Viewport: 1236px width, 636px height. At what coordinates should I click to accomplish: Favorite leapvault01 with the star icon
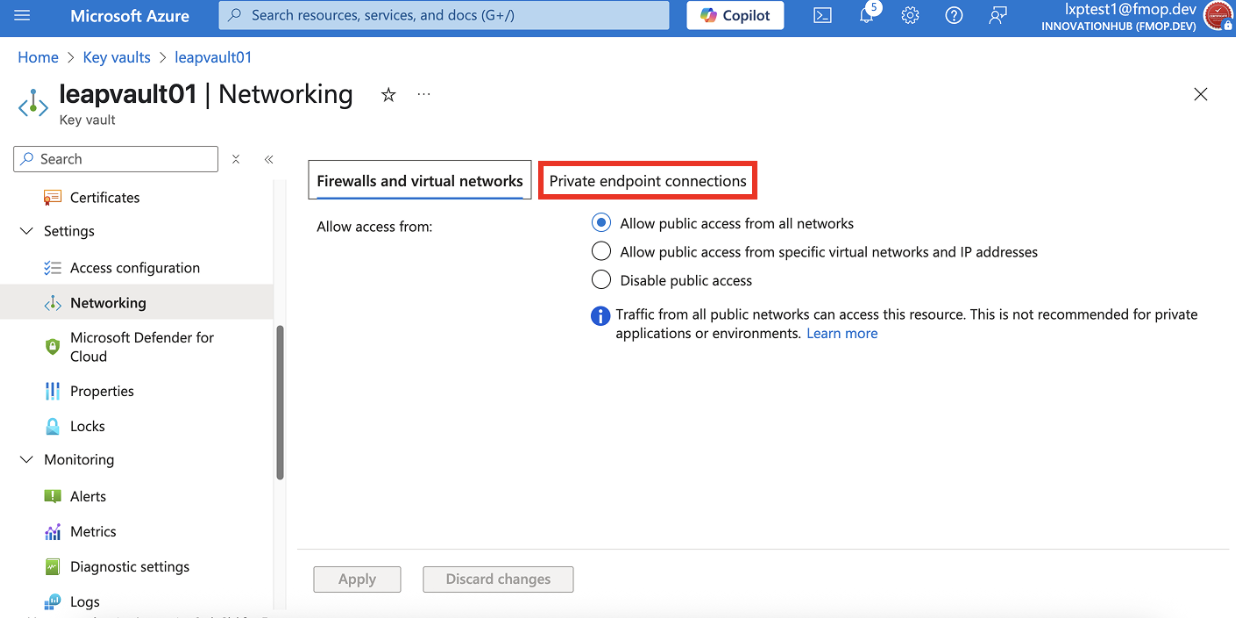click(388, 95)
